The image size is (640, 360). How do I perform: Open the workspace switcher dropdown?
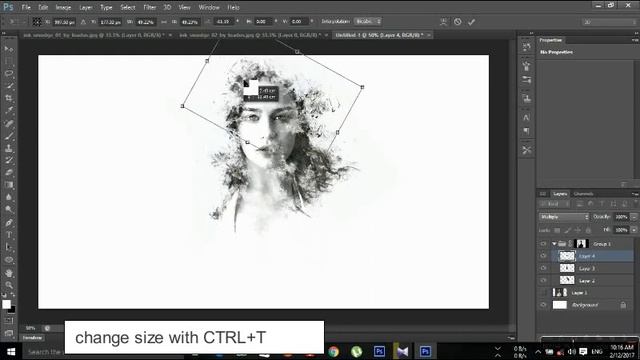tap(610, 22)
